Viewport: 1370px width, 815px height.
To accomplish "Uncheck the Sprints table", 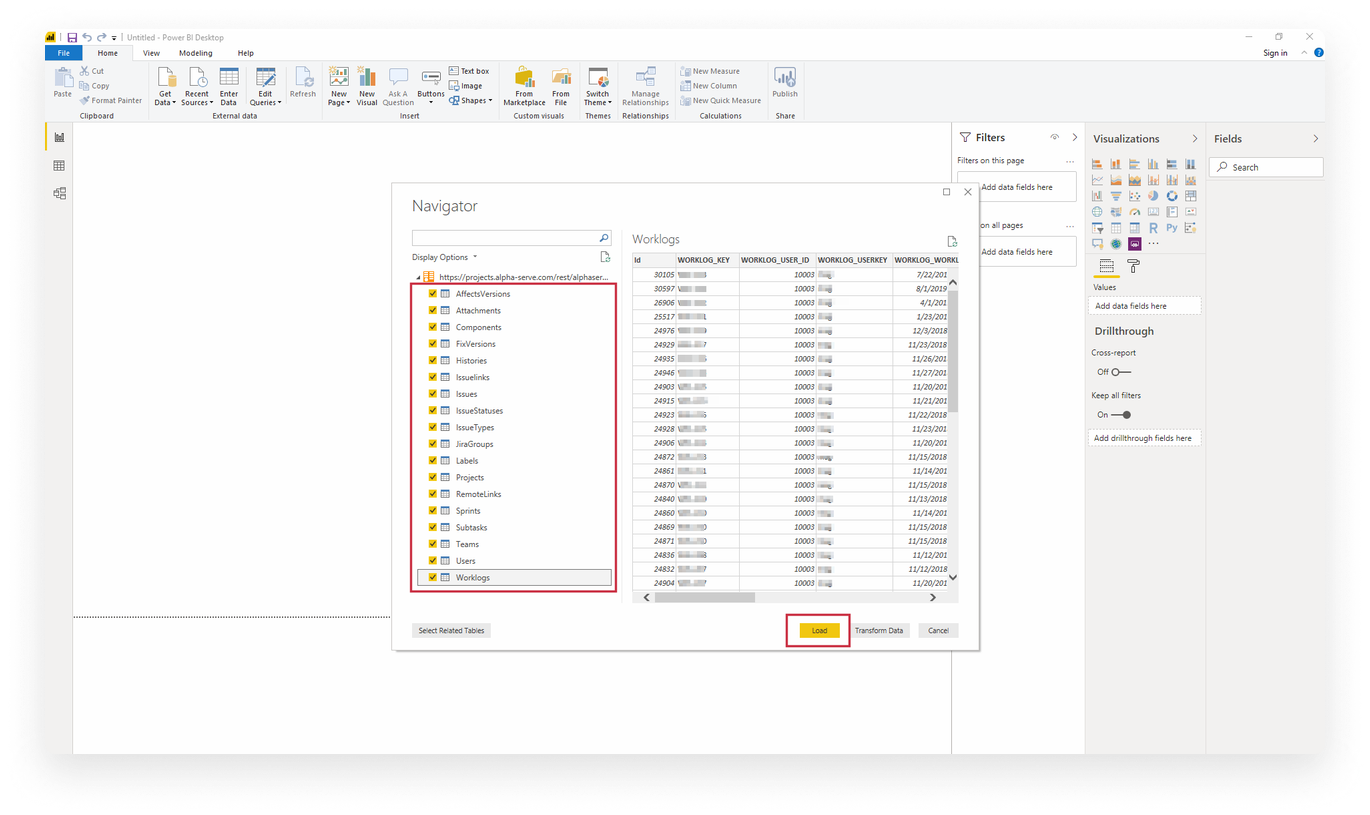I will point(433,510).
